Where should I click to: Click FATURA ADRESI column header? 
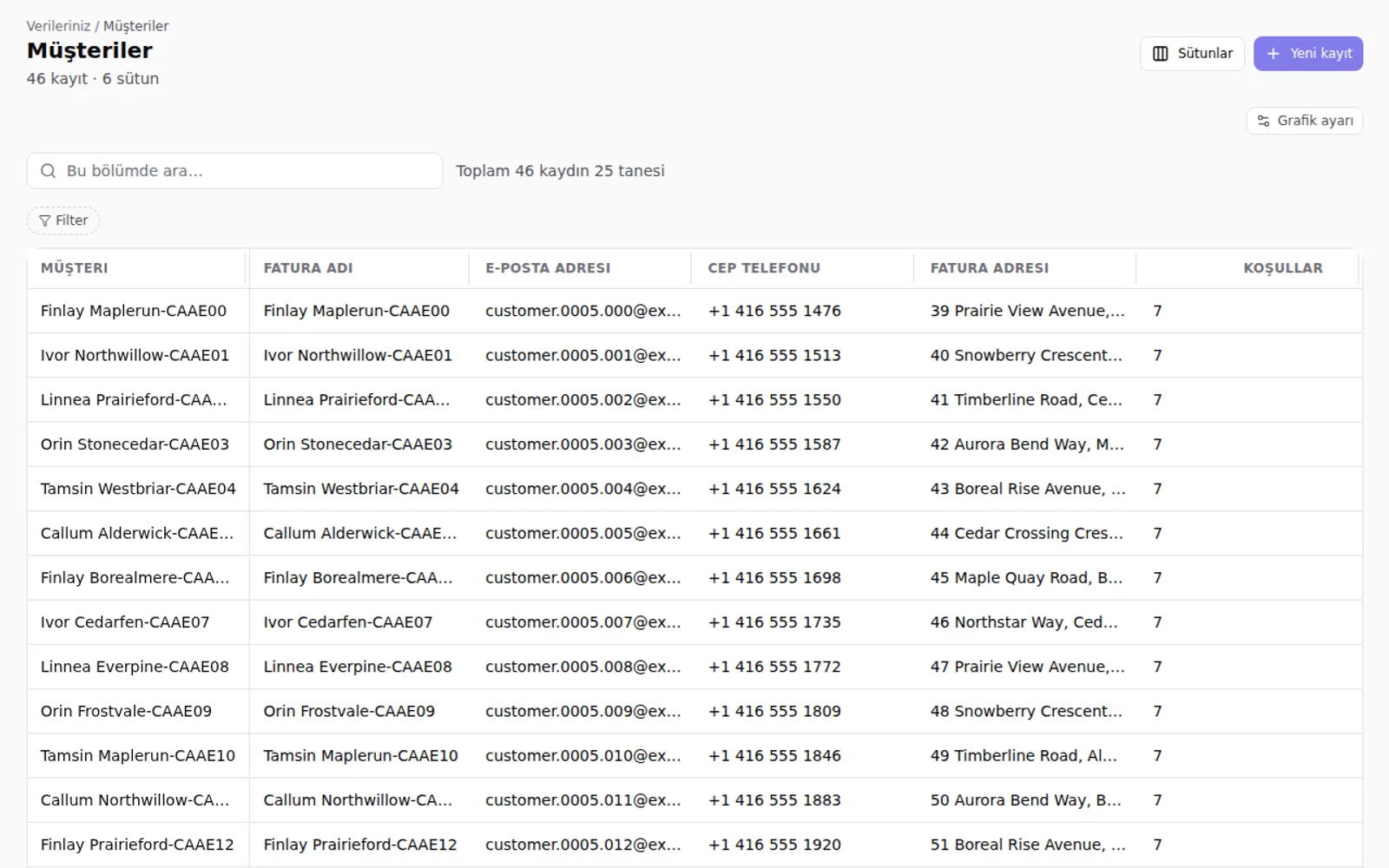tap(990, 268)
